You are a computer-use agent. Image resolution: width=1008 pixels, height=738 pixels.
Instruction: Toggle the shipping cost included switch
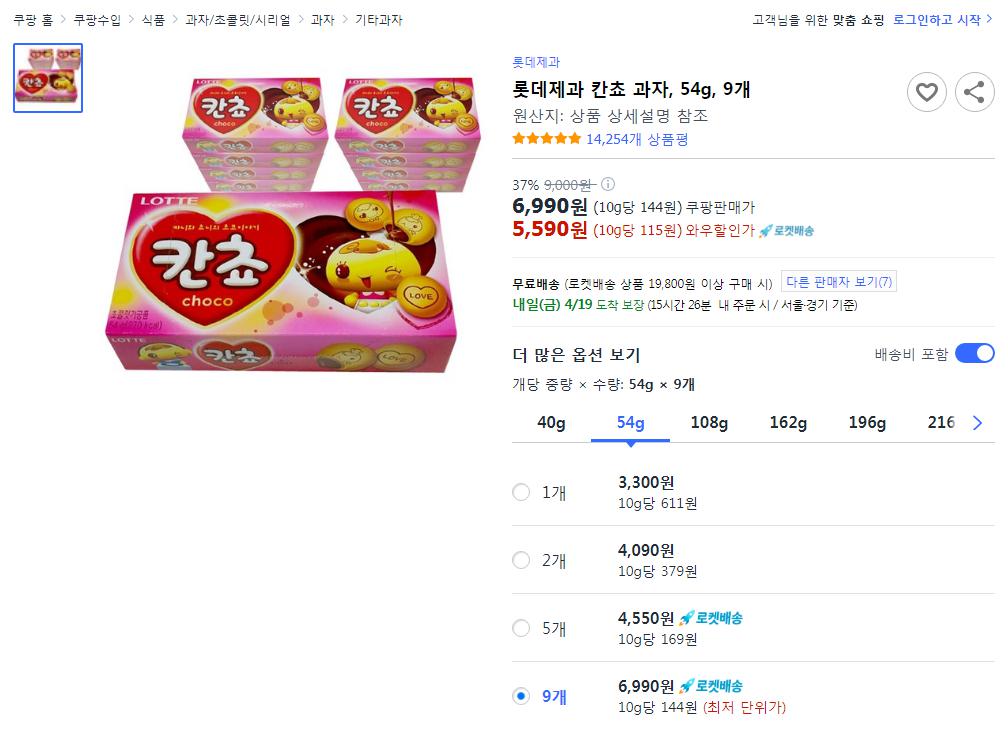pyautogui.click(x=974, y=353)
